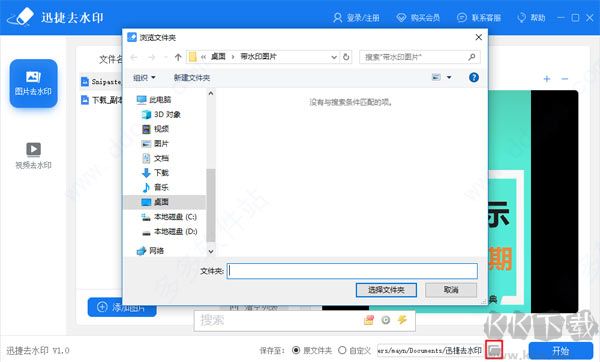This screenshot has height=362, width=600.
Task: Open 音乐 folder in tree
Action: pyautogui.click(x=155, y=187)
